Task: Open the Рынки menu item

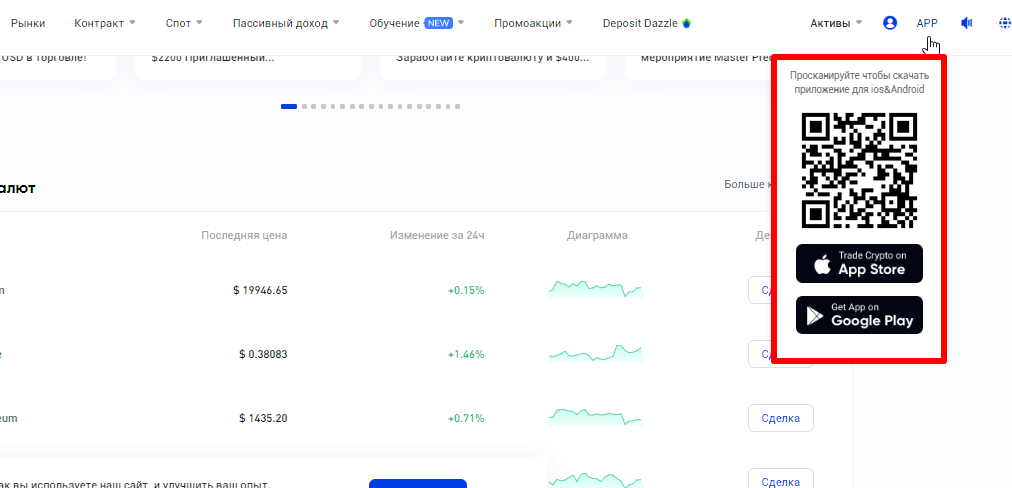Action: pos(28,23)
